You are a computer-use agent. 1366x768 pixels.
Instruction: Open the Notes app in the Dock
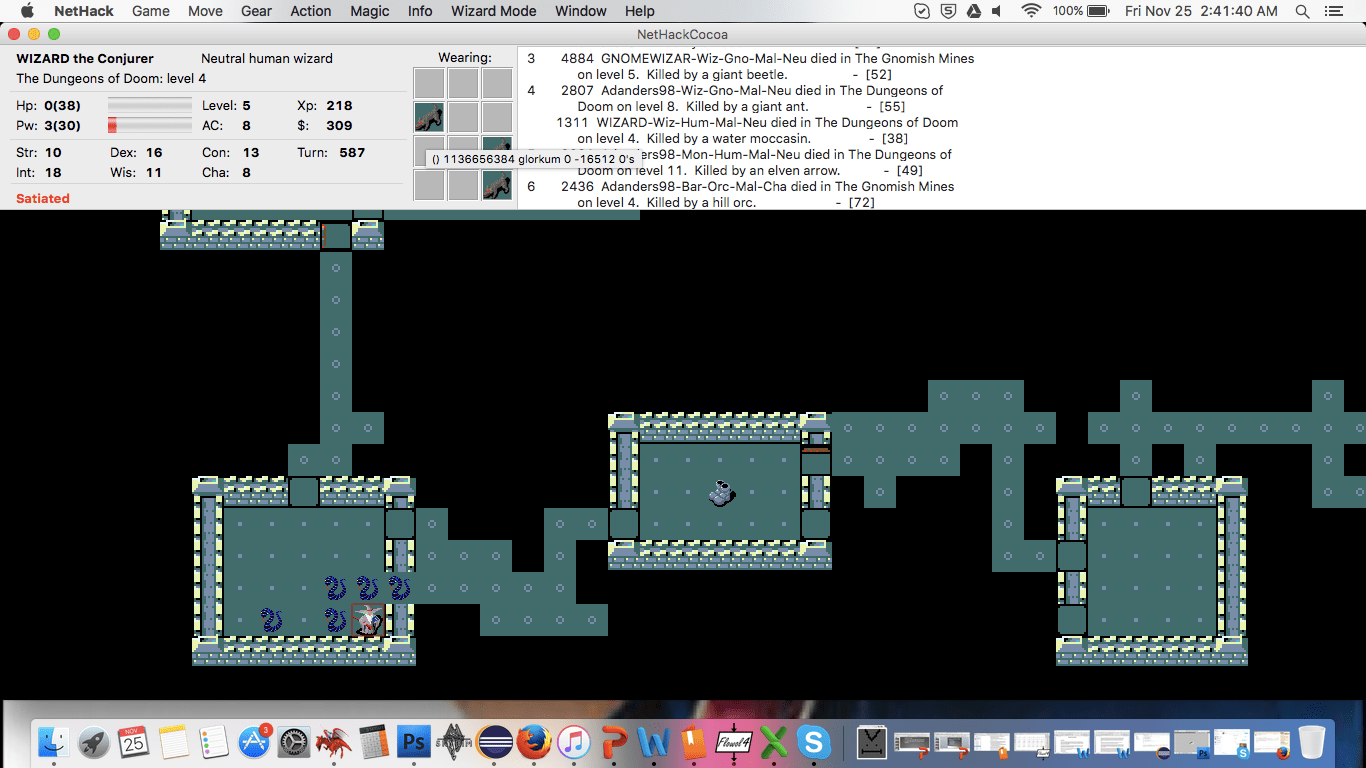click(x=174, y=742)
